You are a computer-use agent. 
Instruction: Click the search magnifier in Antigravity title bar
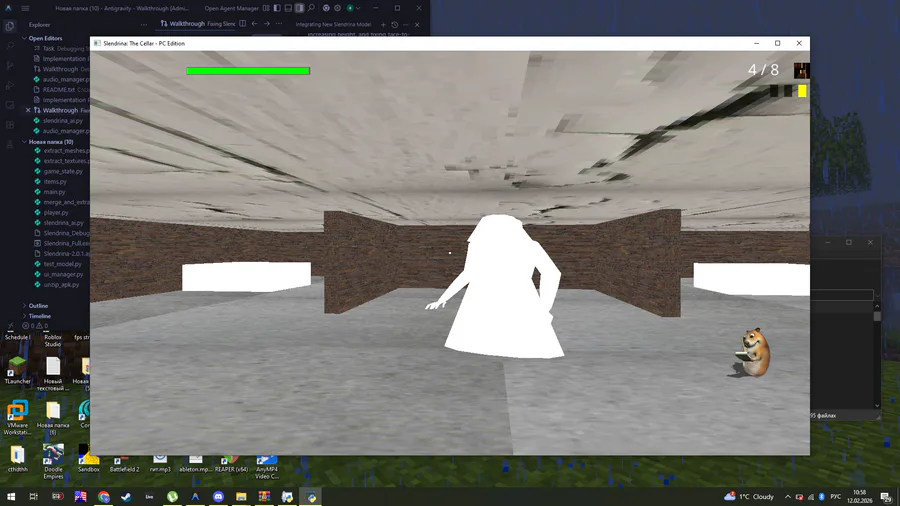(x=311, y=8)
